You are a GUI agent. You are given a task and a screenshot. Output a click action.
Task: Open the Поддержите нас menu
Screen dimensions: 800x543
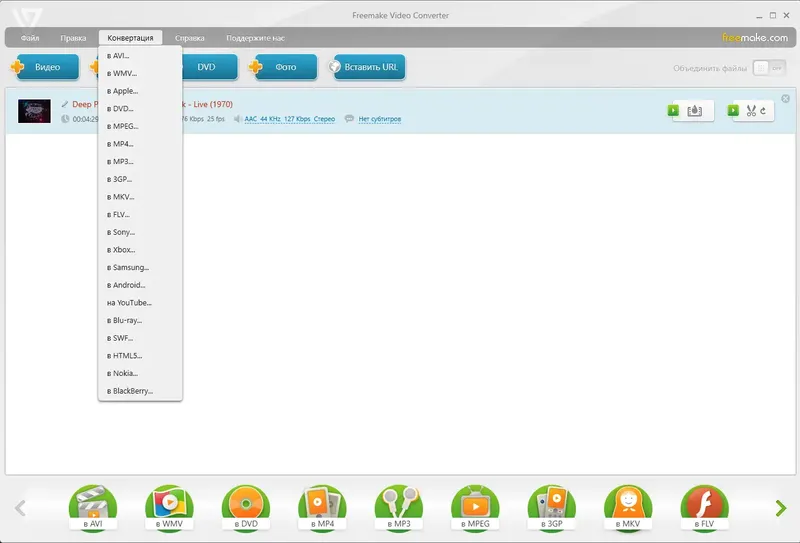[256, 38]
